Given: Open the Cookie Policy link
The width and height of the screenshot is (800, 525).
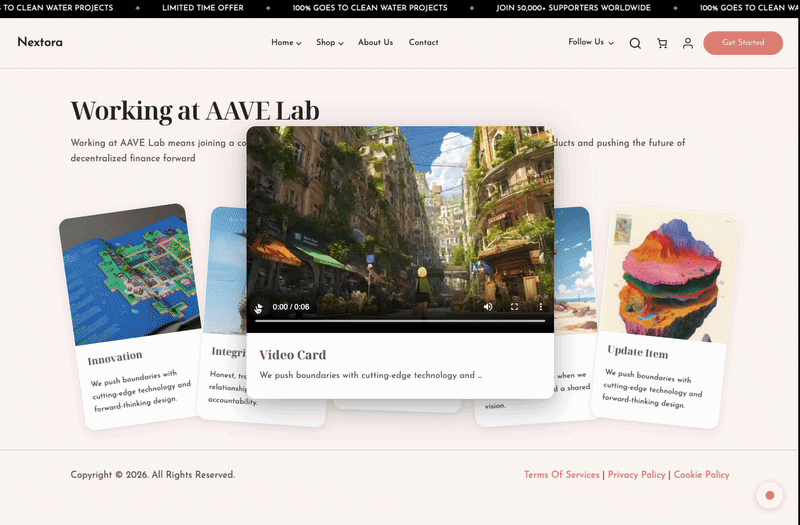Looking at the screenshot, I should pos(702,474).
